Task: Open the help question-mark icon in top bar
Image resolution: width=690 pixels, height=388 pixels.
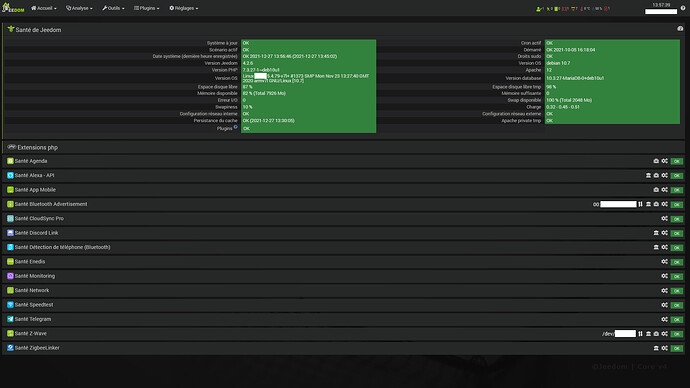Action: pos(683,8)
